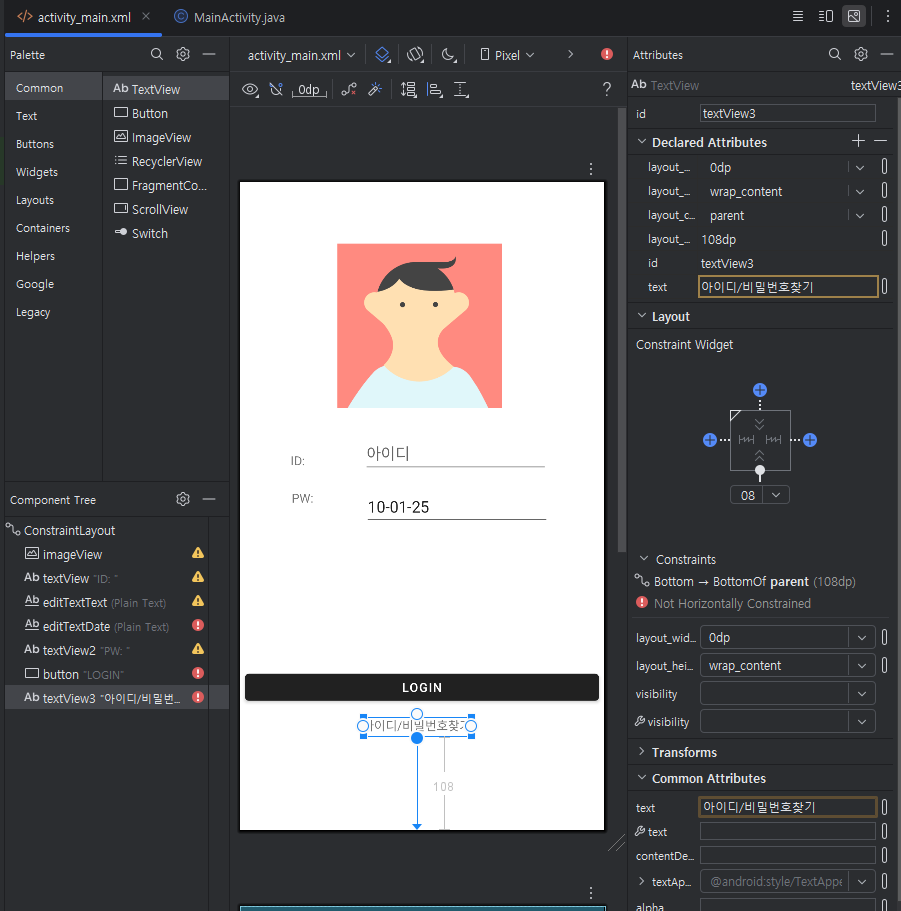Open the Guidelines options icon

461,89
